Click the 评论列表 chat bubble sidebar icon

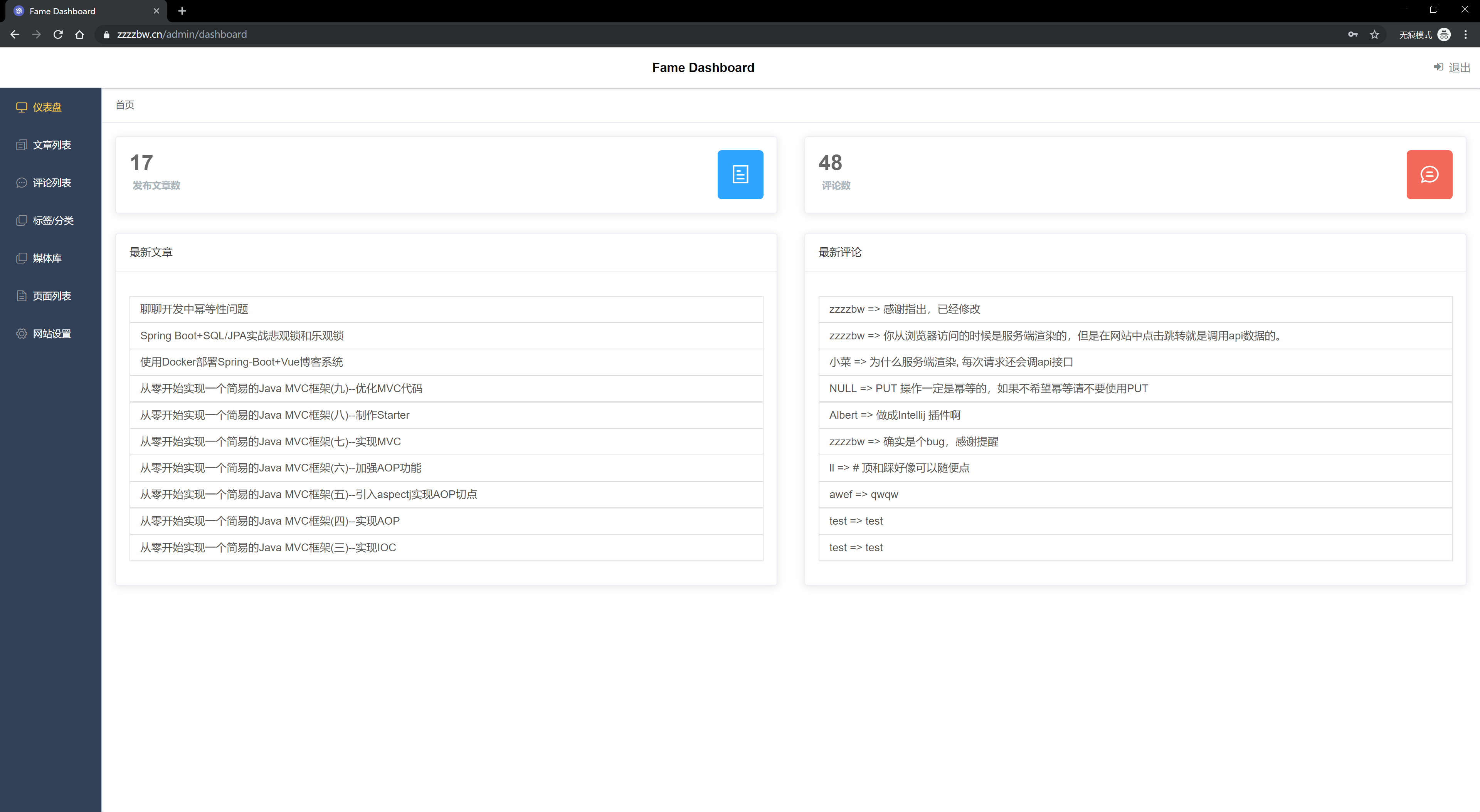point(22,183)
